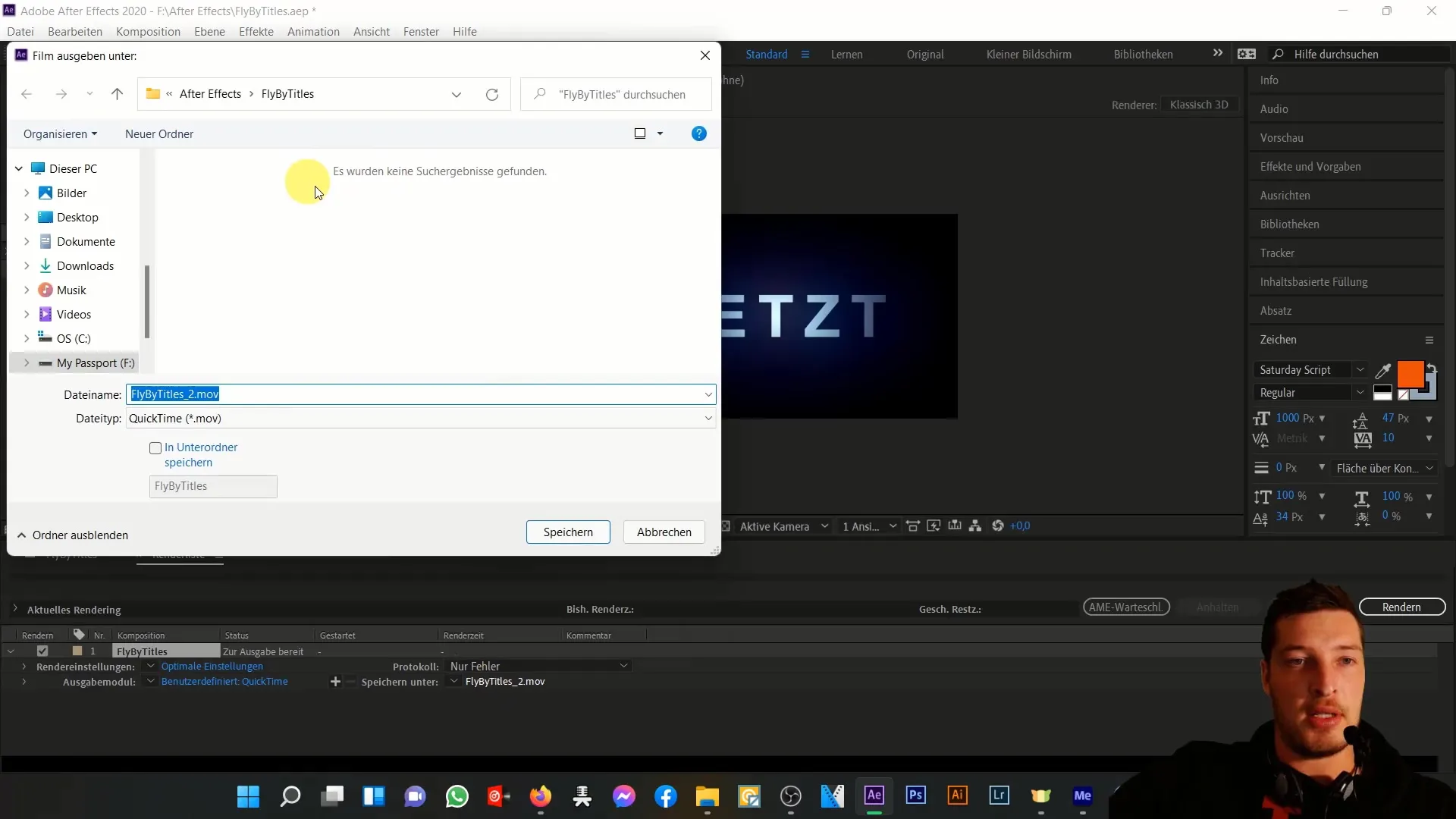Click the no-color swatch in the Zeichen panel
Image resolution: width=1456 pixels, height=819 pixels.
(1404, 394)
